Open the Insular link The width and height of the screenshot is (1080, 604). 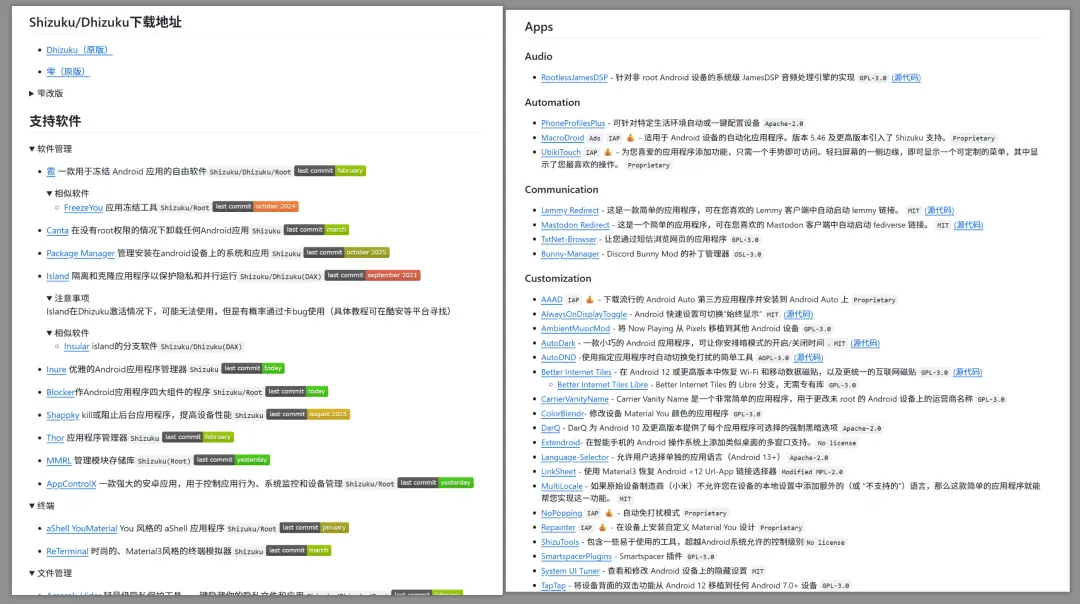pyautogui.click(x=76, y=346)
